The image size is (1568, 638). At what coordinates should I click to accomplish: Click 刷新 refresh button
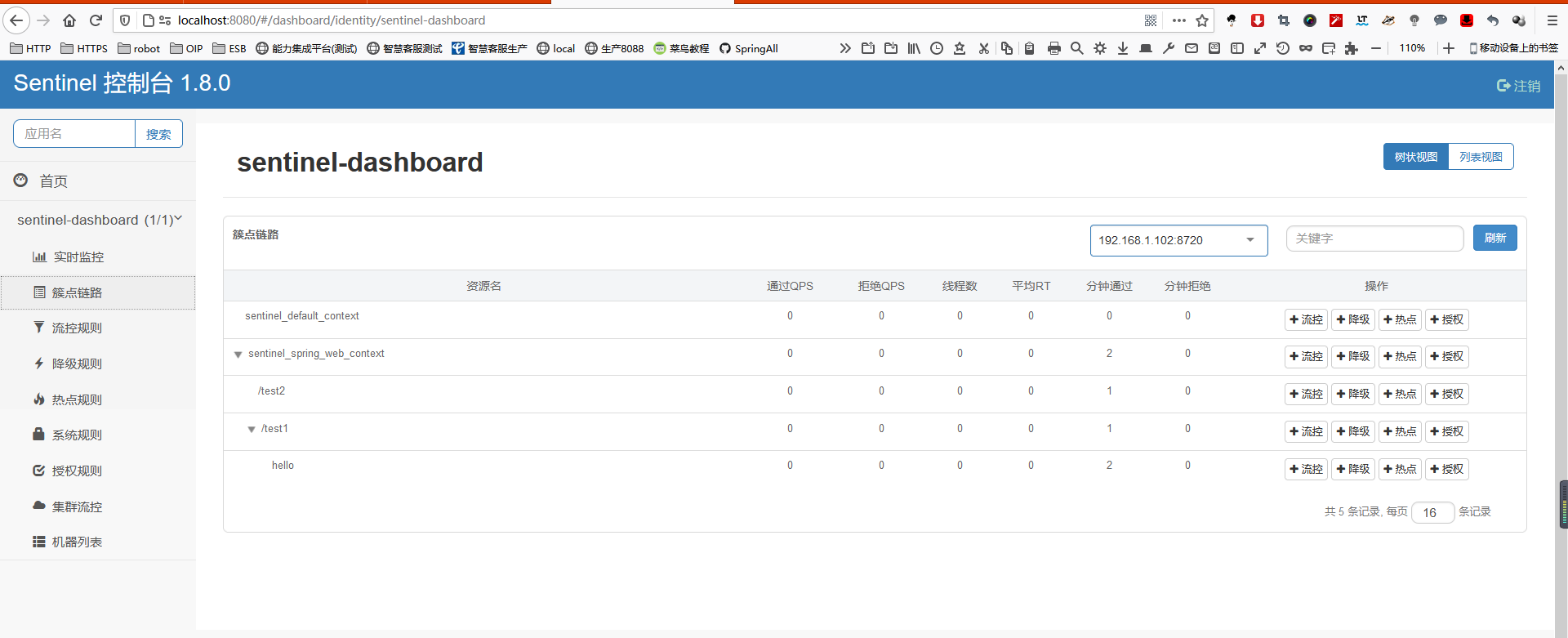tap(1494, 238)
